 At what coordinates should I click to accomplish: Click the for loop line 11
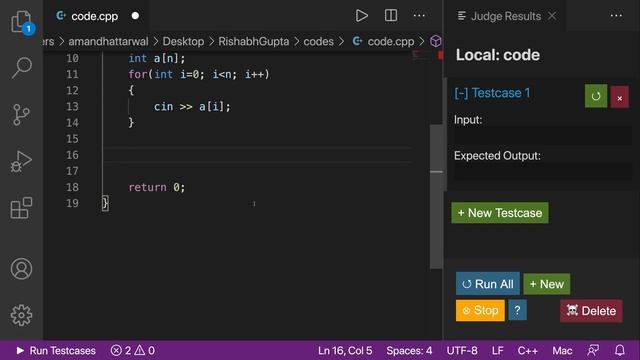199,74
